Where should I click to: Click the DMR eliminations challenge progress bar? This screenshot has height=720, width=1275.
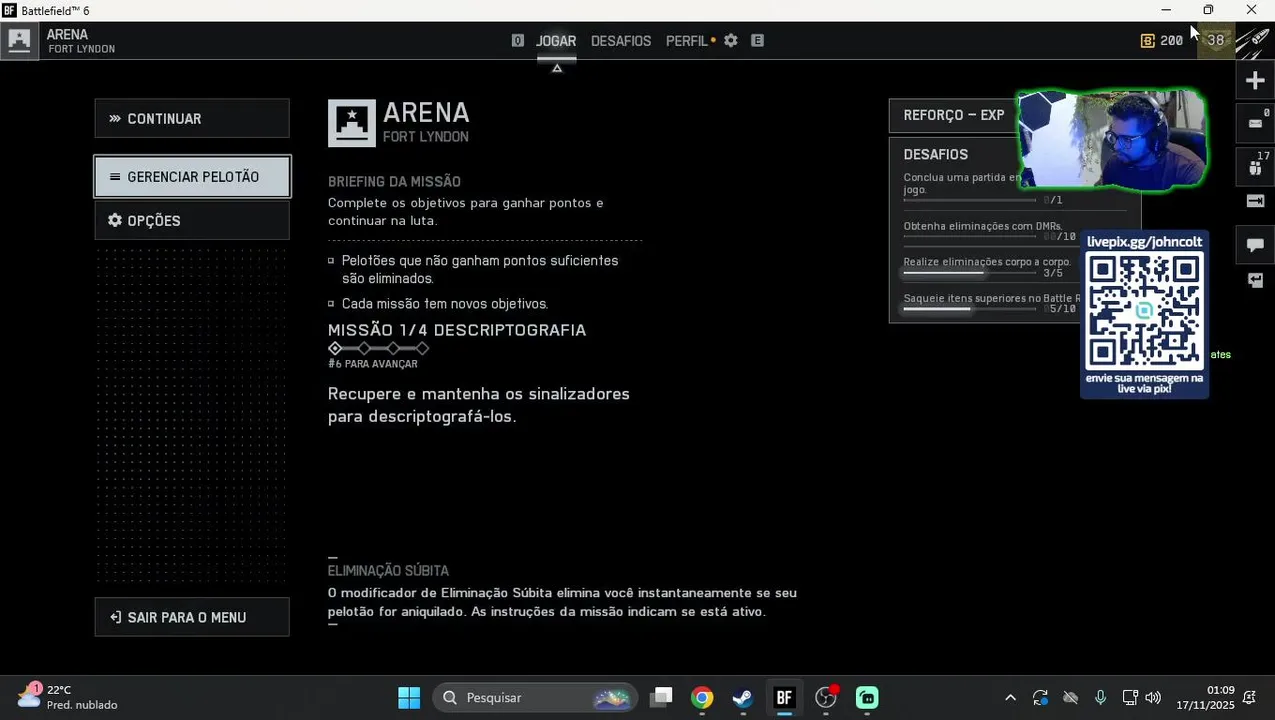[x=970, y=237]
